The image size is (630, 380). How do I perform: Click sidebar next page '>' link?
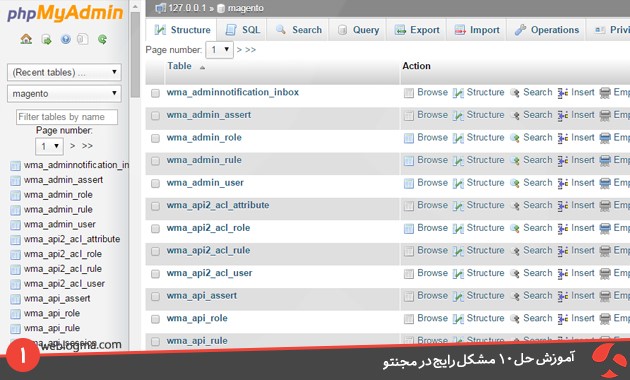pos(72,146)
